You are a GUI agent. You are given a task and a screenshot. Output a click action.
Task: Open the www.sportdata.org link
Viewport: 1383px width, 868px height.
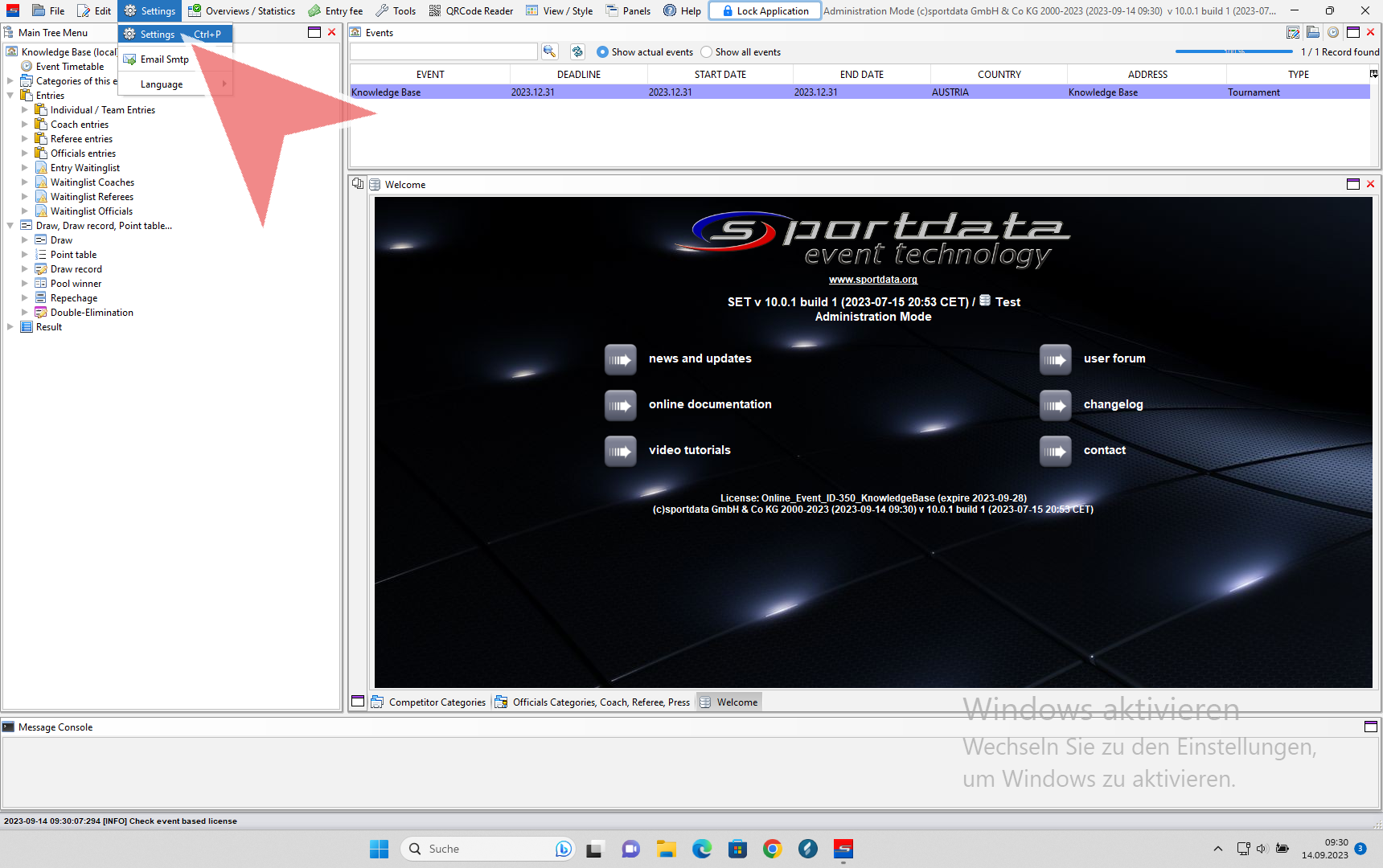tap(872, 280)
